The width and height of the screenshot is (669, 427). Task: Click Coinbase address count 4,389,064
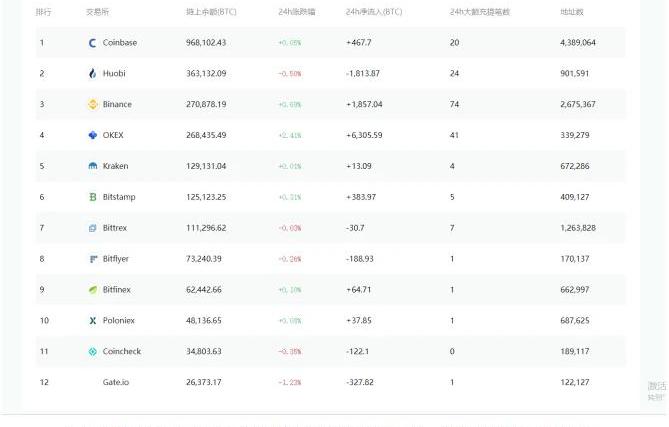(578, 43)
